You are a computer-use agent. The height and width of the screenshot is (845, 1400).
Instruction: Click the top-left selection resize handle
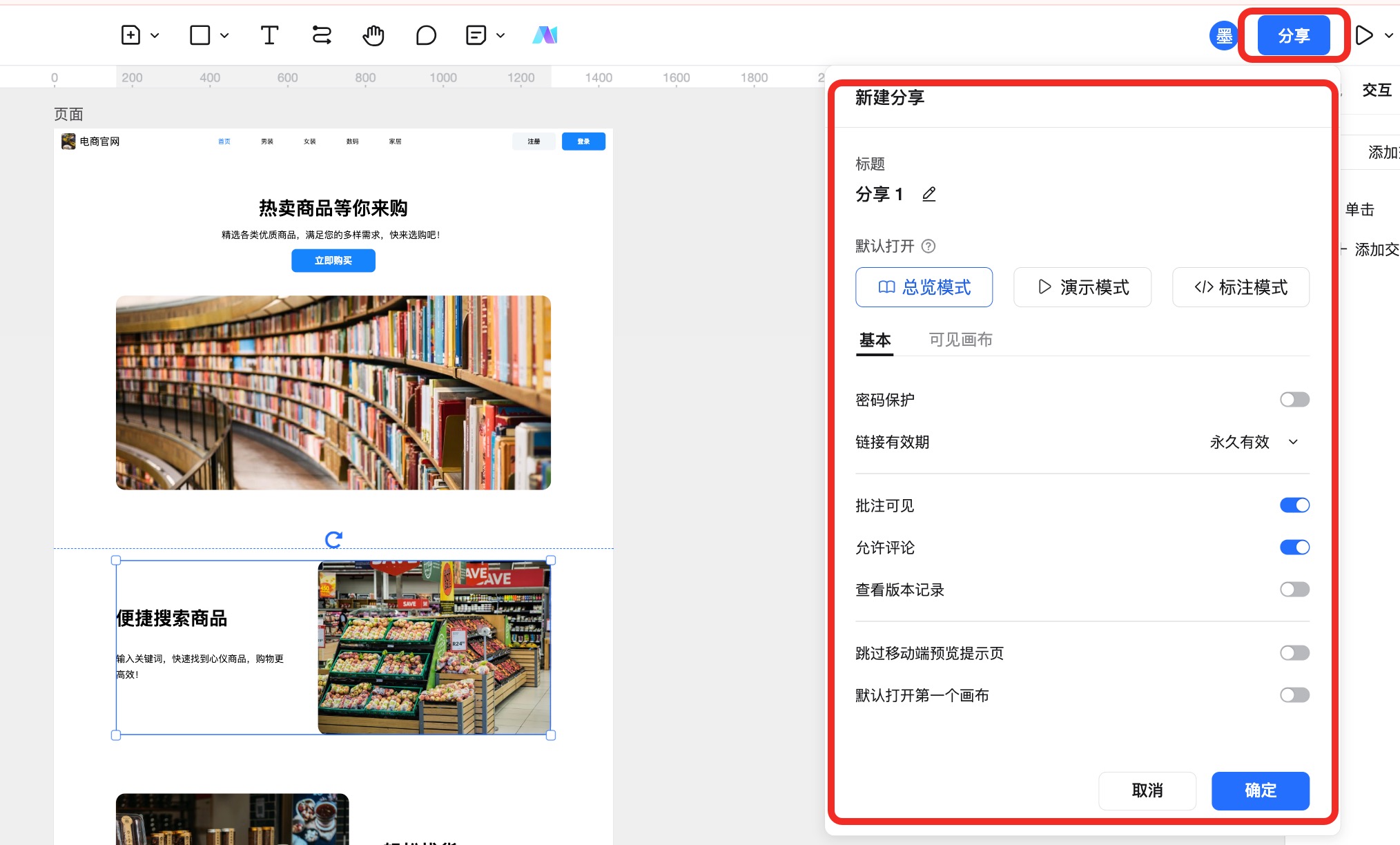(116, 561)
